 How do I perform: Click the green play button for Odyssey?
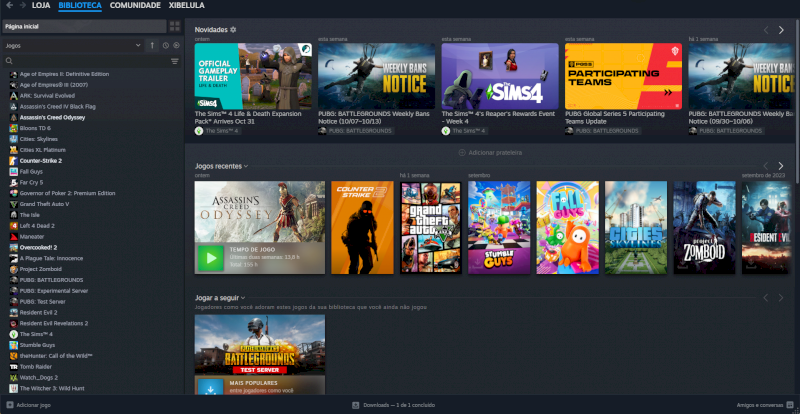[211, 258]
